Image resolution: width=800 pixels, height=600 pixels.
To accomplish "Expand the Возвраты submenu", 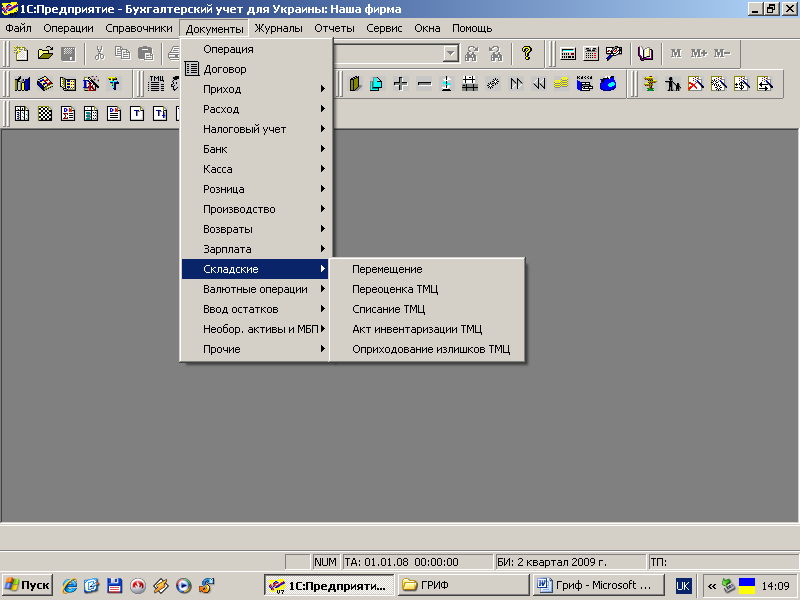I will point(257,229).
